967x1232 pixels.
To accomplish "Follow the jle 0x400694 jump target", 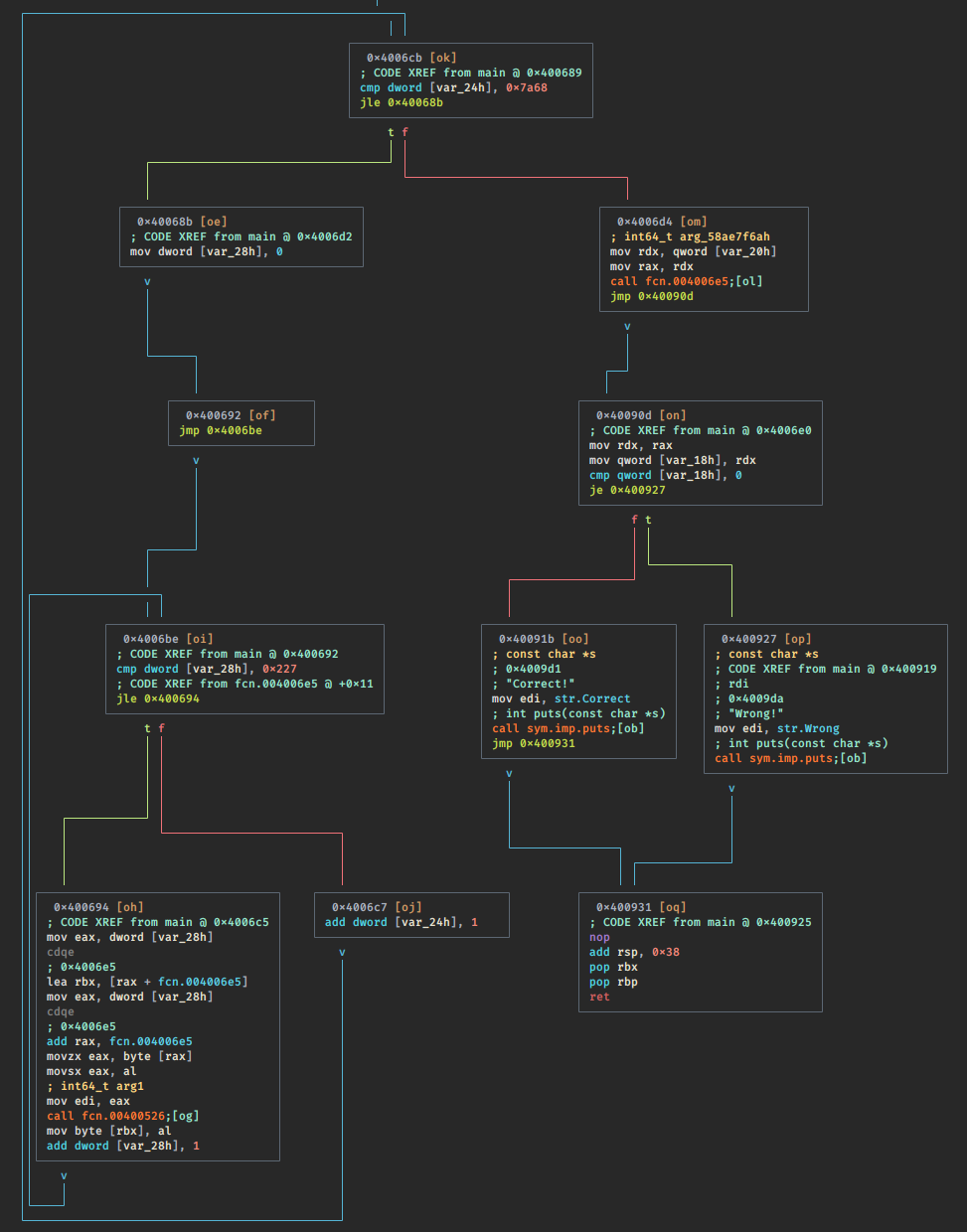I will coord(158,698).
